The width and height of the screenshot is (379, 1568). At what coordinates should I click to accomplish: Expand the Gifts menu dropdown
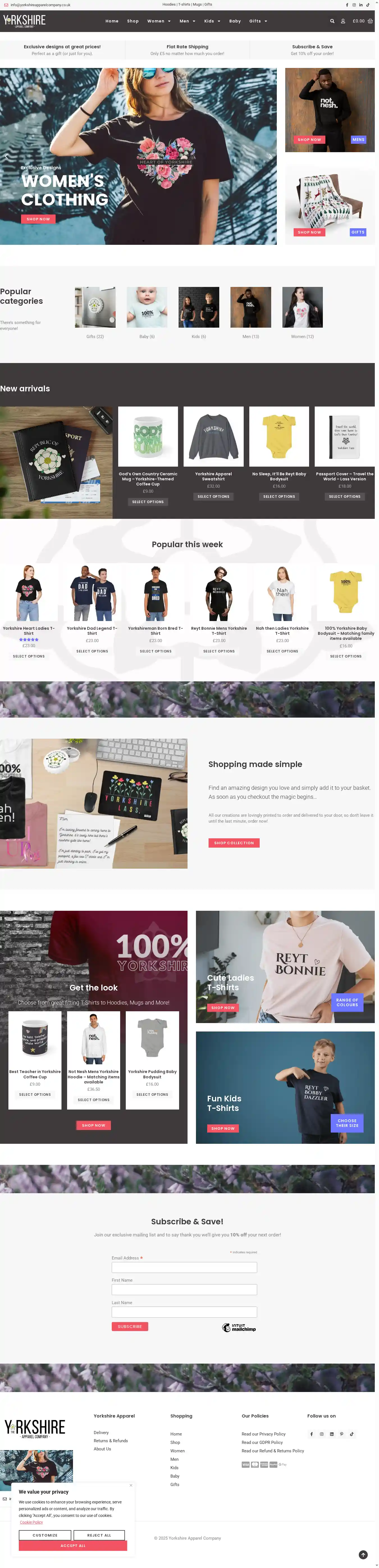(258, 21)
